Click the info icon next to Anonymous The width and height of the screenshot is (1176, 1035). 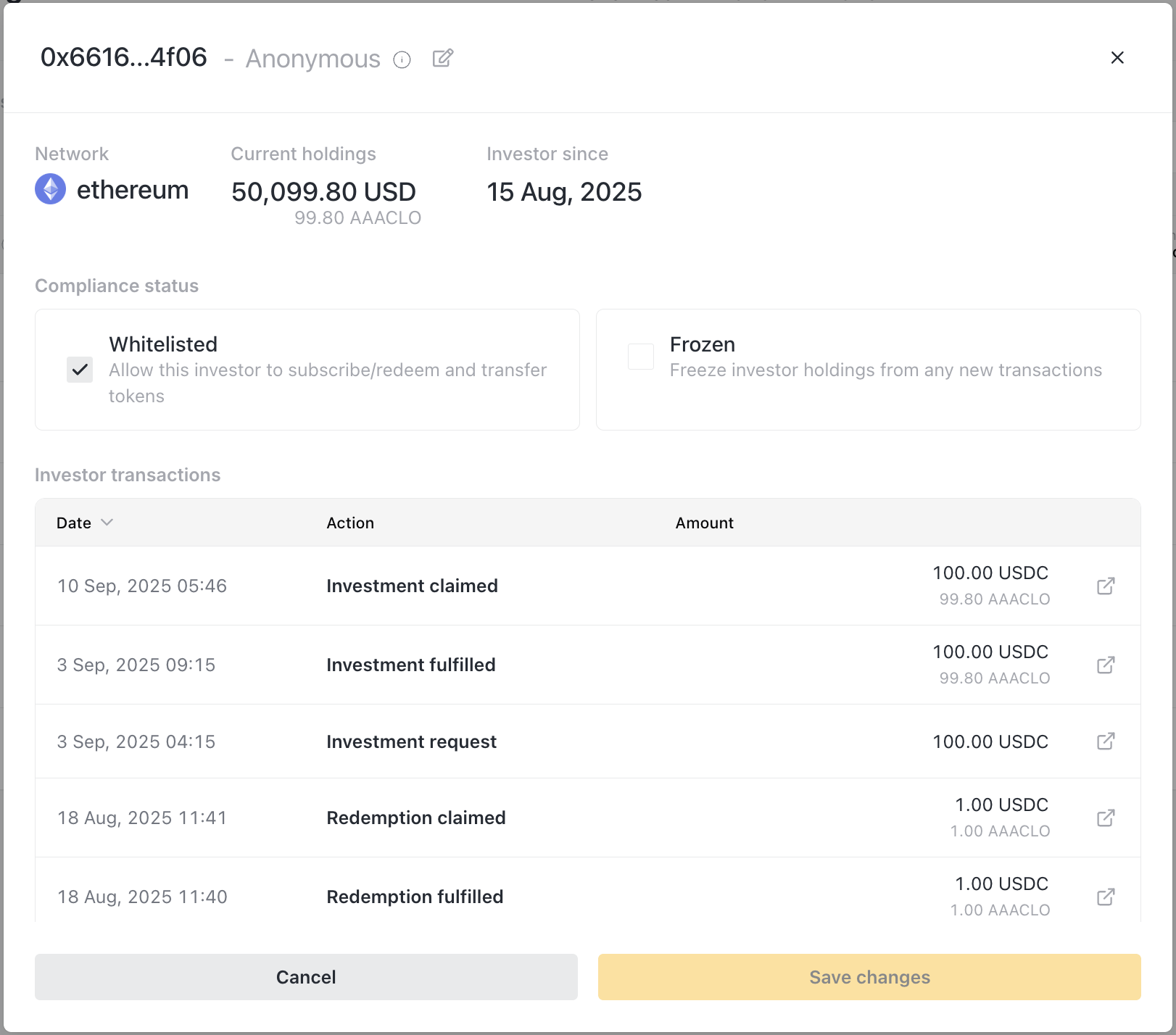tap(402, 59)
